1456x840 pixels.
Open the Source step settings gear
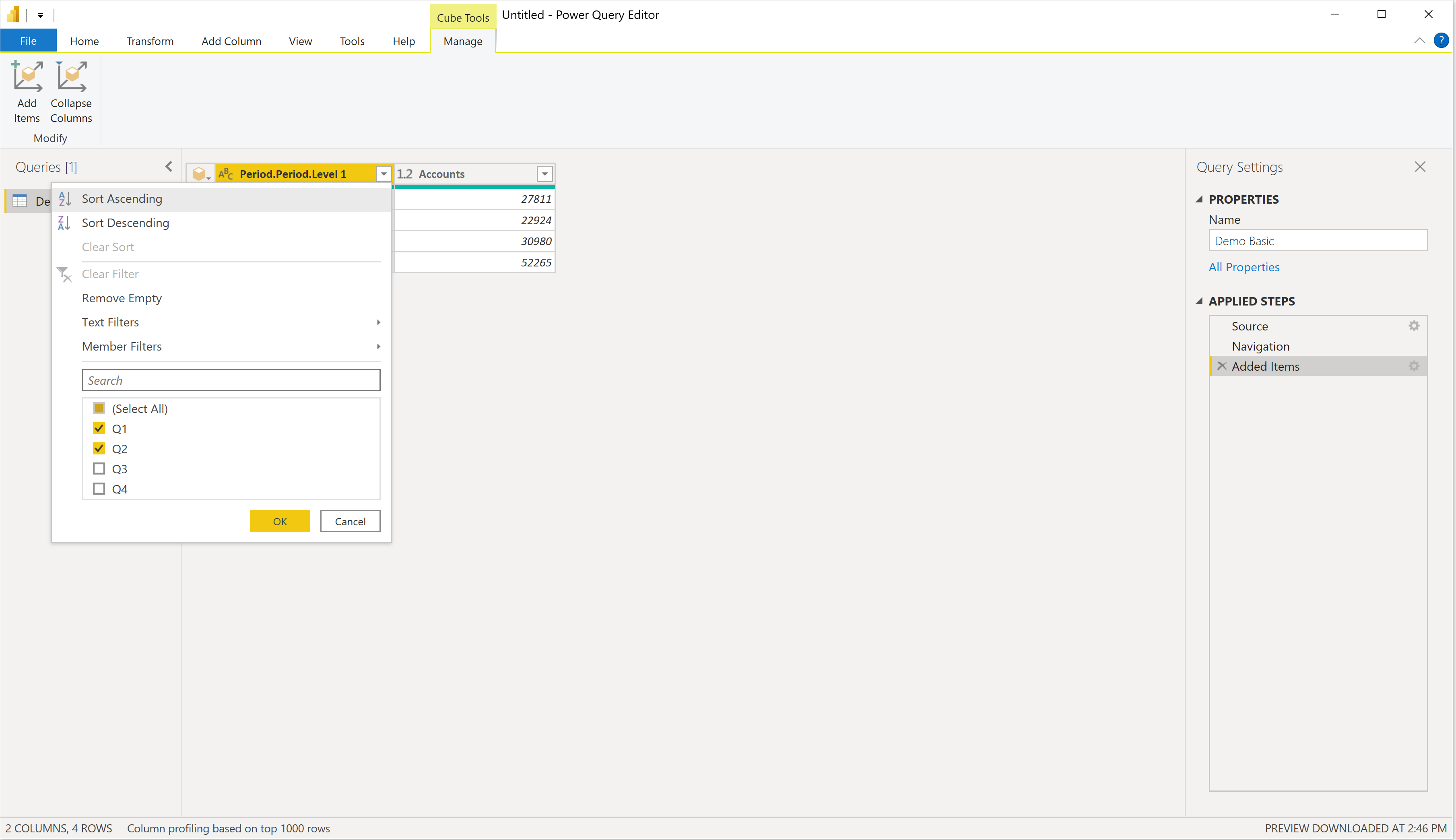click(x=1413, y=326)
